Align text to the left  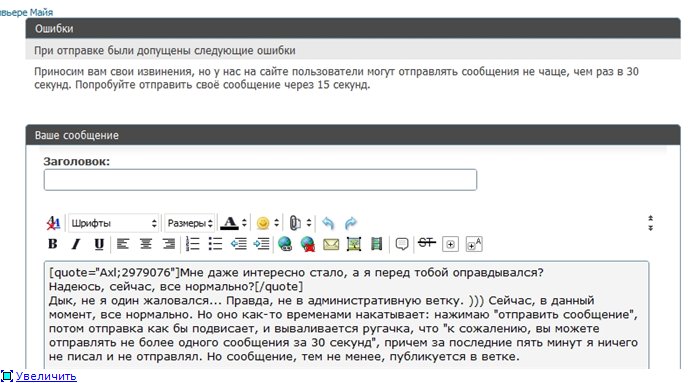click(123, 244)
